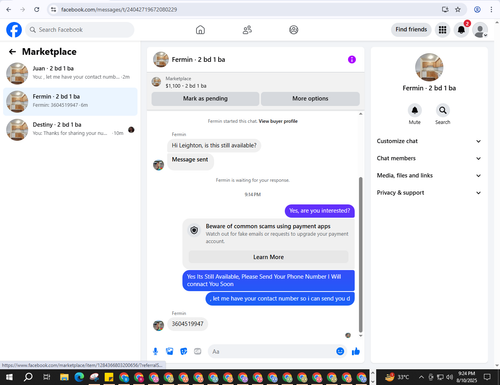Expand the Customize chat section
The width and height of the screenshot is (500, 385).
[429, 141]
